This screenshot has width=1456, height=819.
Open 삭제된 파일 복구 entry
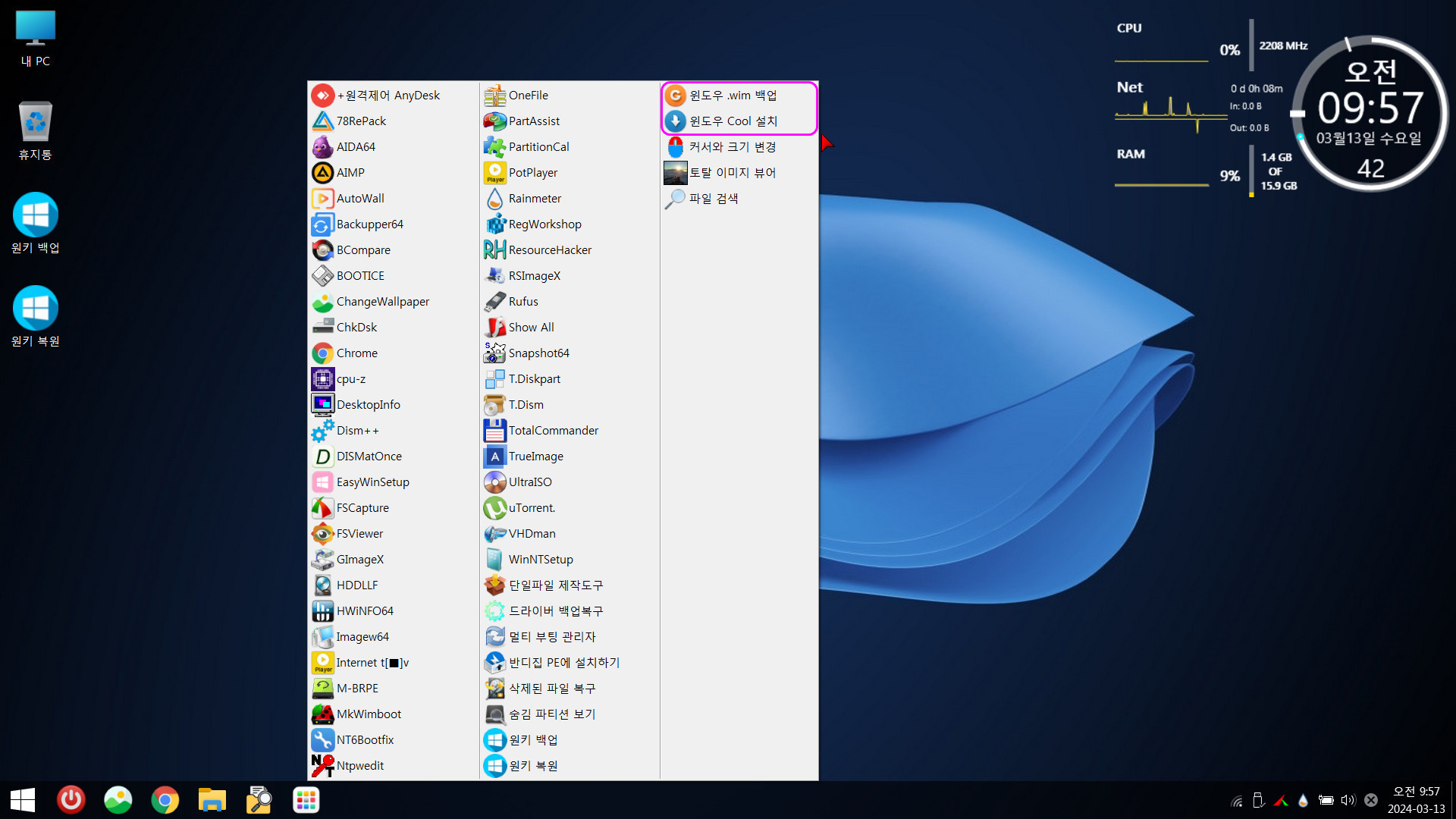pos(570,688)
